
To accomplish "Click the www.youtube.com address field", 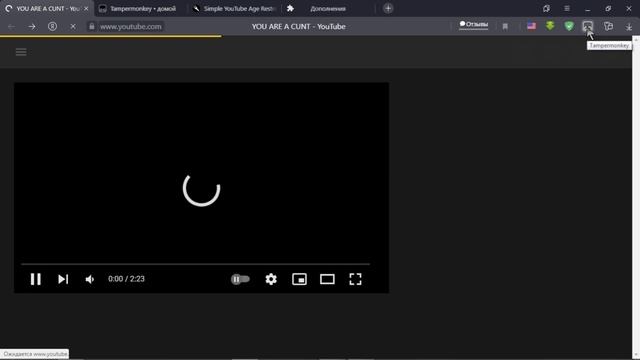I will coord(131,27).
